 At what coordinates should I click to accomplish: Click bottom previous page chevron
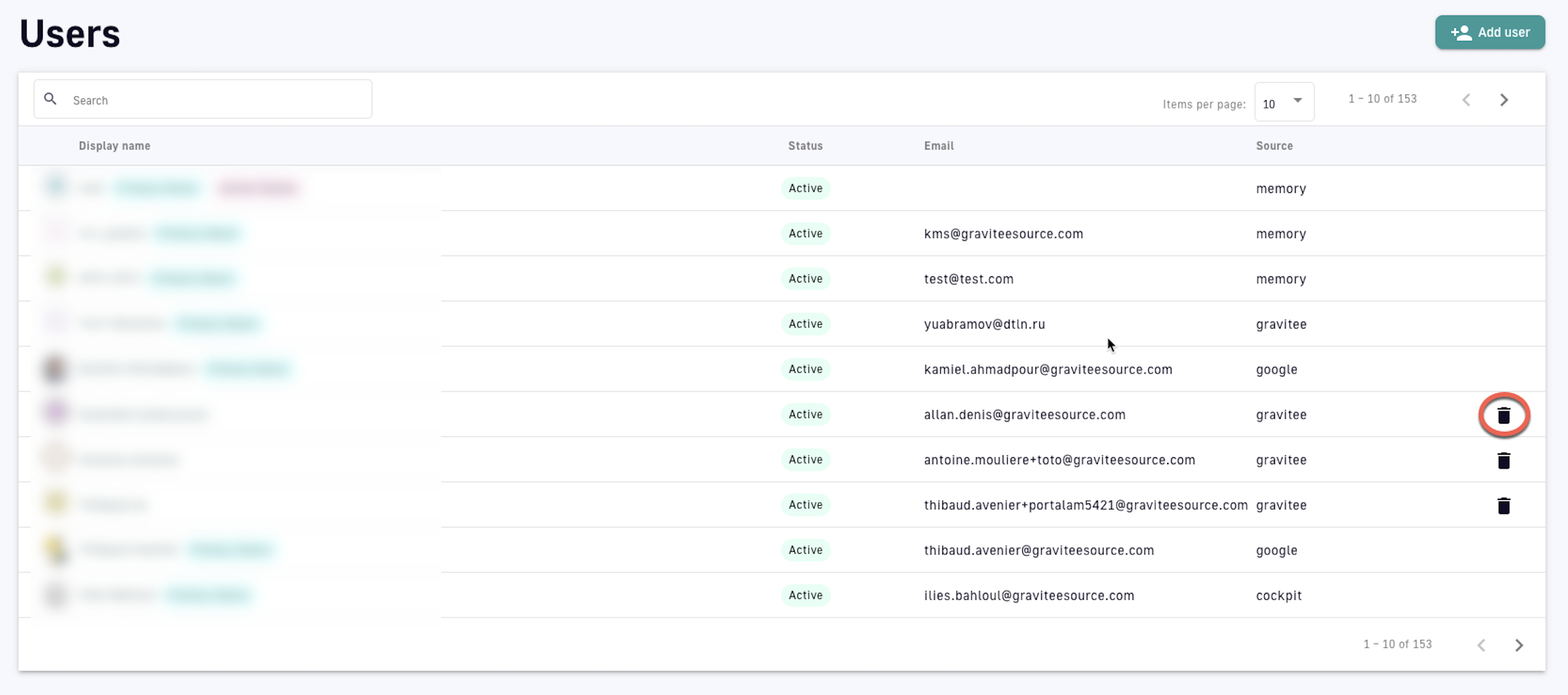click(1482, 645)
